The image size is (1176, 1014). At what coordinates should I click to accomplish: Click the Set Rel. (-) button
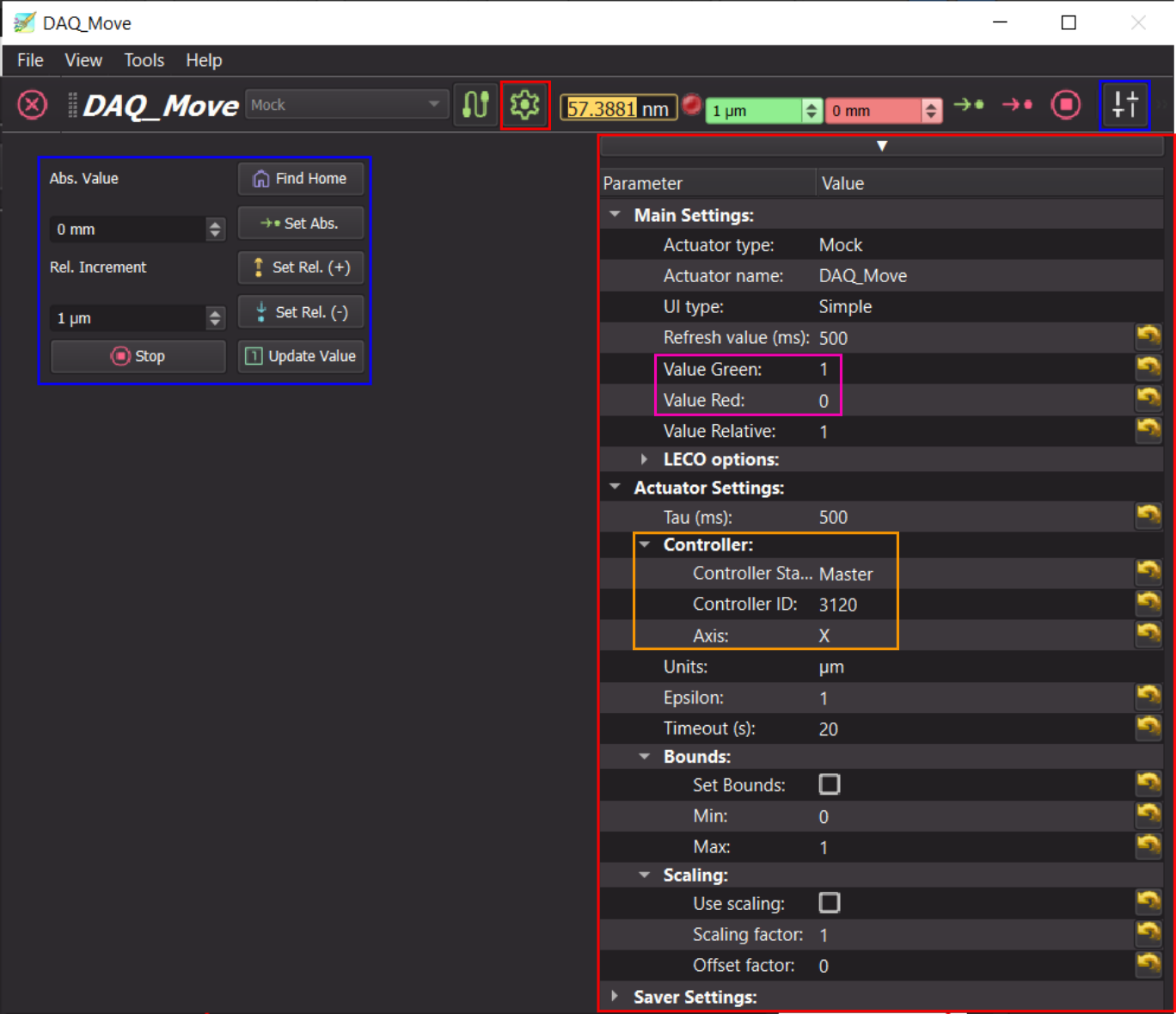[300, 312]
